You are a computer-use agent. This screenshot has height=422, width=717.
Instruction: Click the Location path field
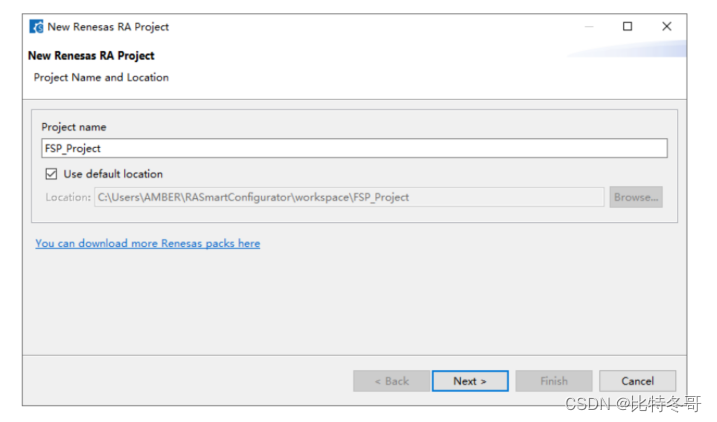[x=349, y=197]
